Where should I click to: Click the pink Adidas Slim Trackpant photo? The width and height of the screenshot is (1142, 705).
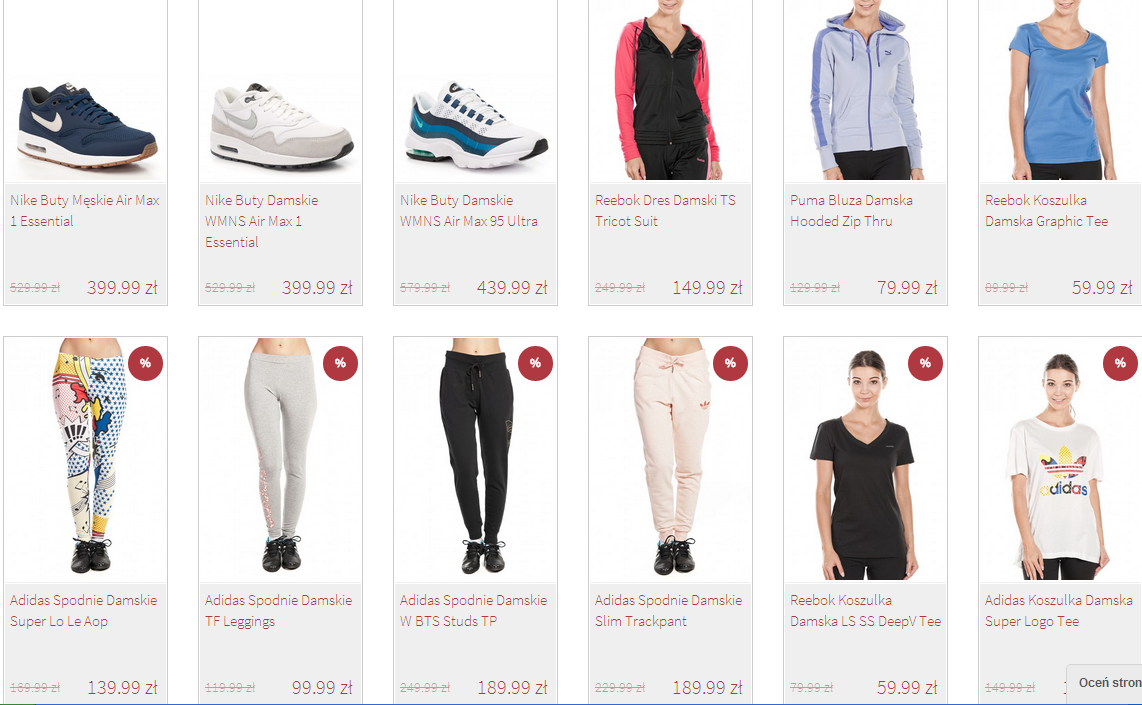click(672, 459)
